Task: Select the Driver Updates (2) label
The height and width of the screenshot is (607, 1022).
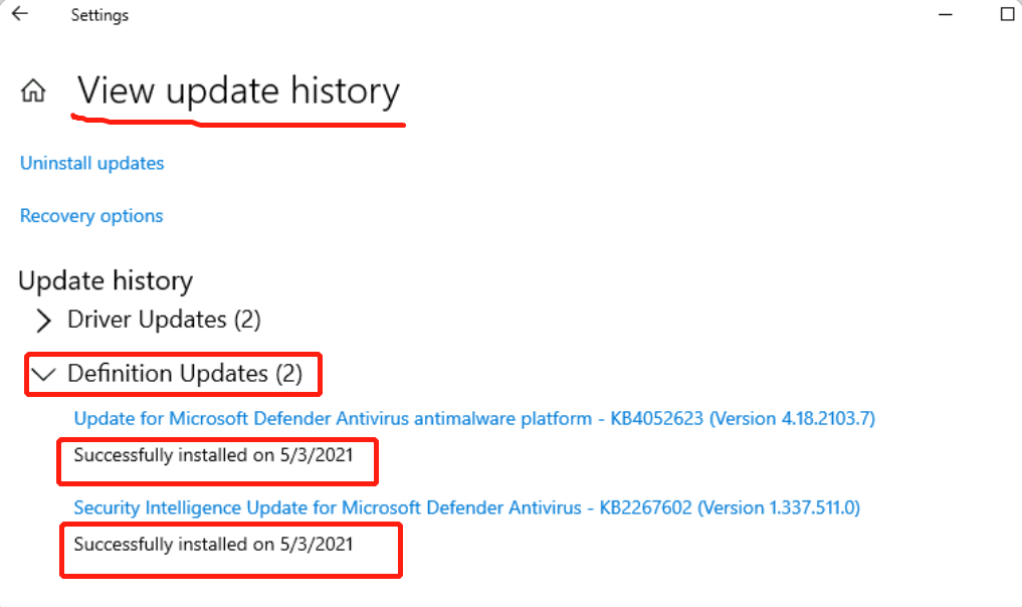Action: click(164, 319)
